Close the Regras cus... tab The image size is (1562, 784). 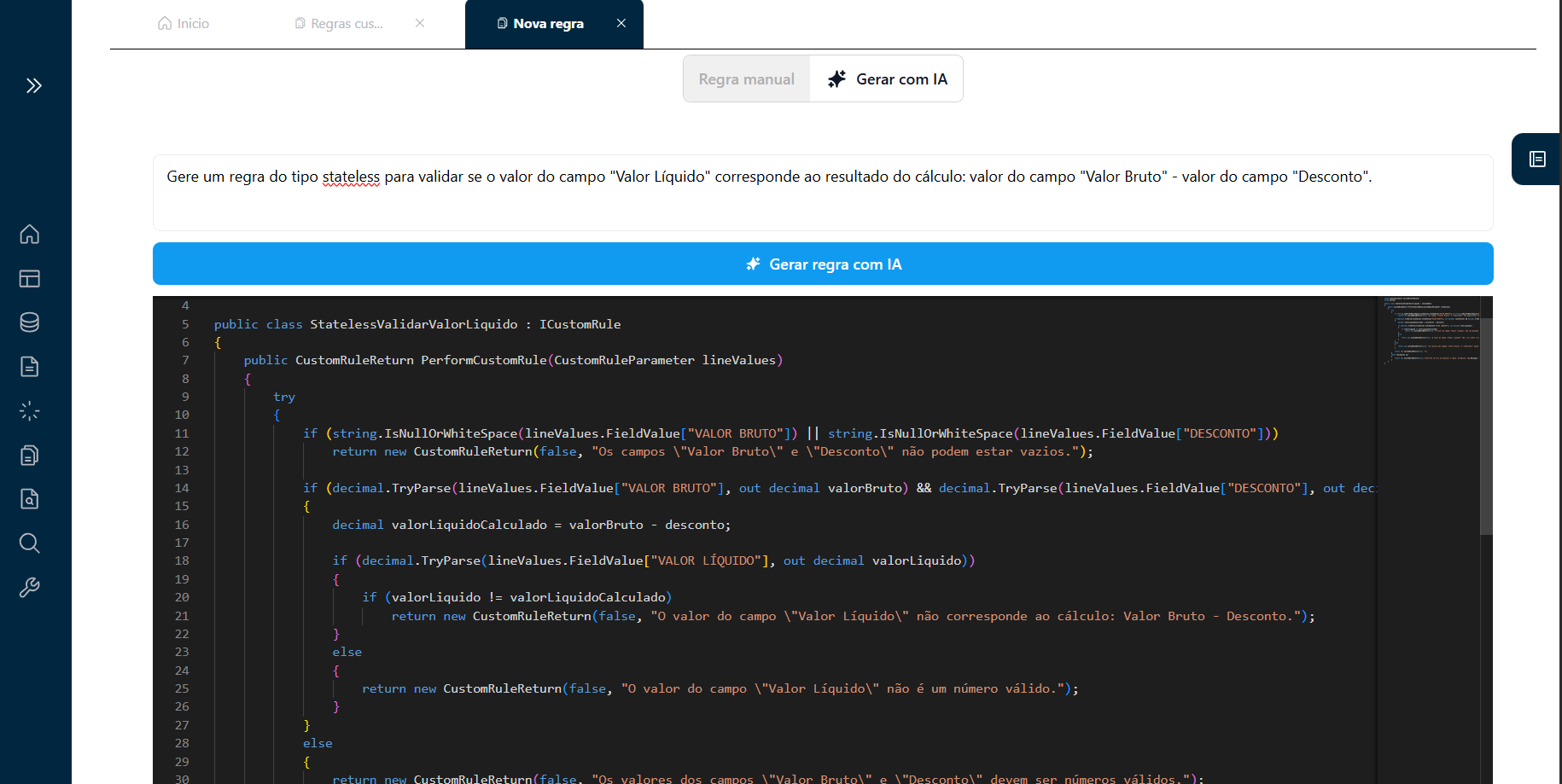coord(419,23)
